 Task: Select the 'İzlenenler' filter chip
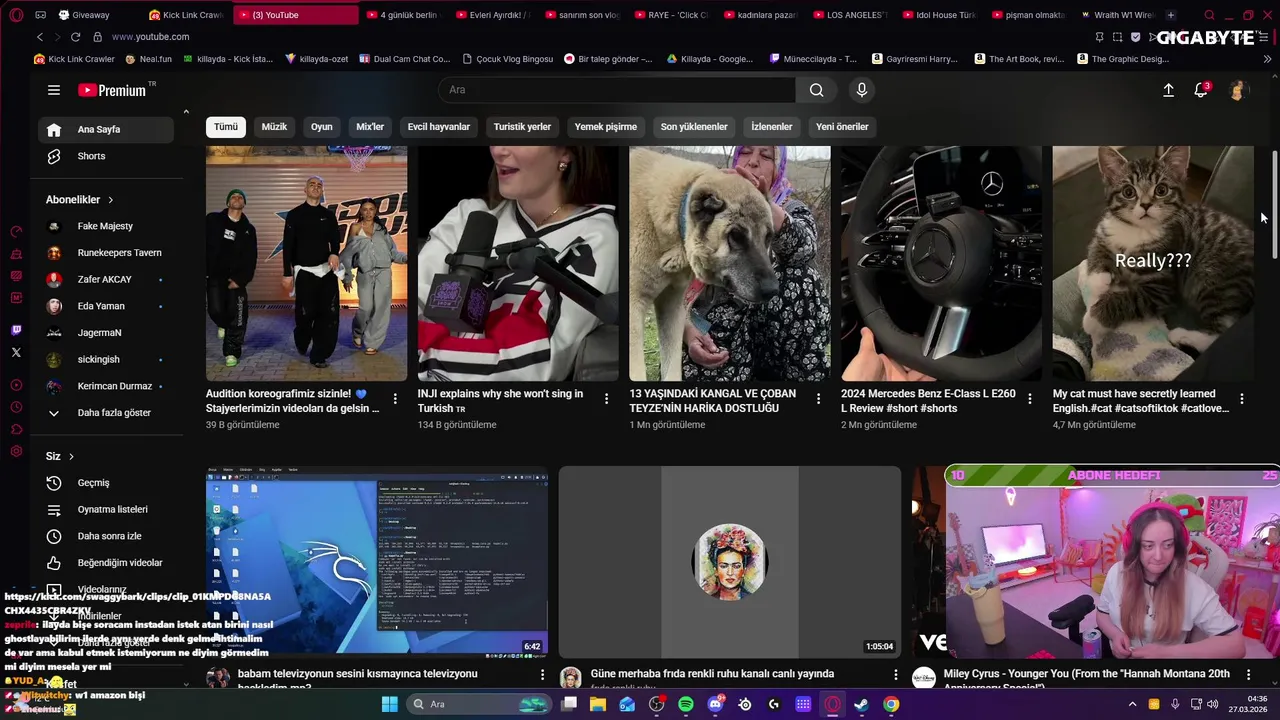click(772, 127)
